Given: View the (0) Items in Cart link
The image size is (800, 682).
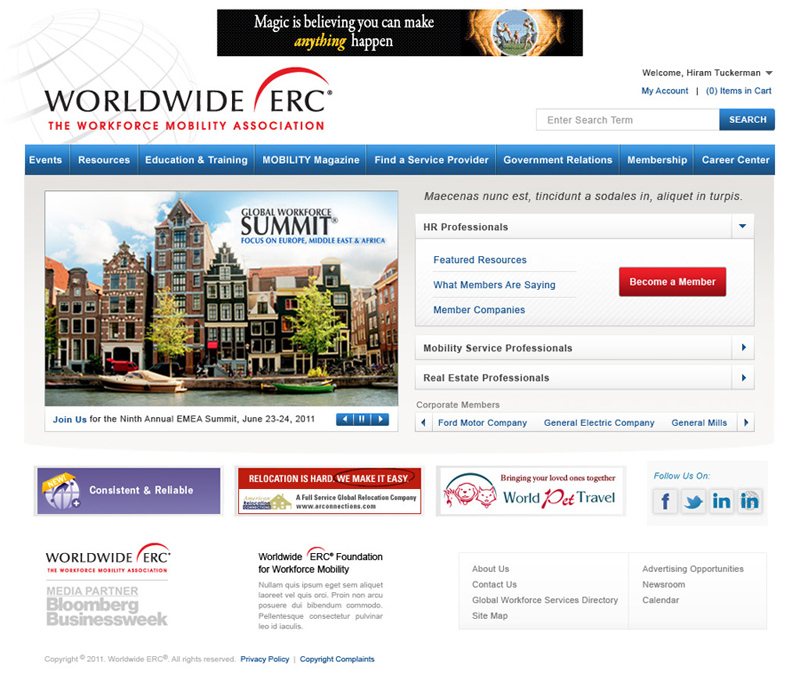Looking at the screenshot, I should point(738,91).
